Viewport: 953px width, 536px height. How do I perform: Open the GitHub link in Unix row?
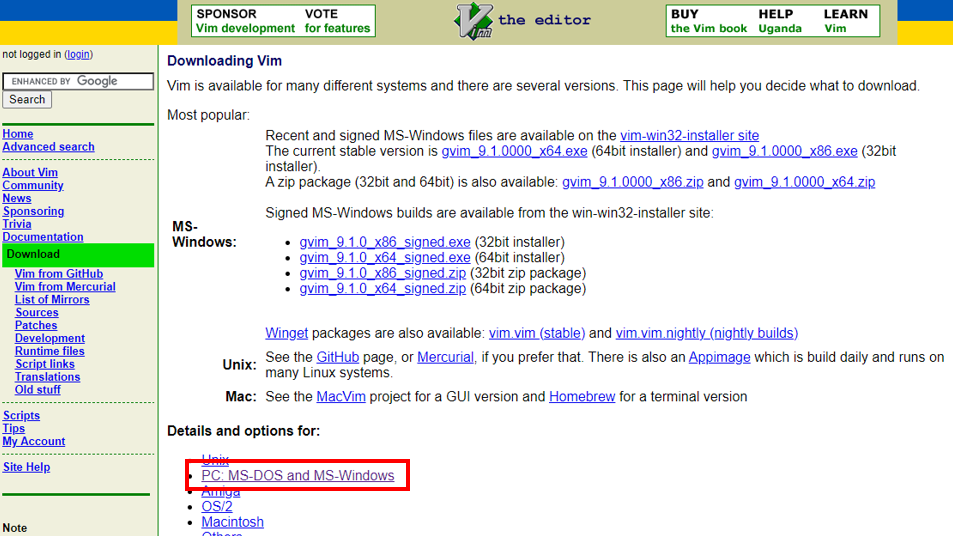[x=338, y=357]
